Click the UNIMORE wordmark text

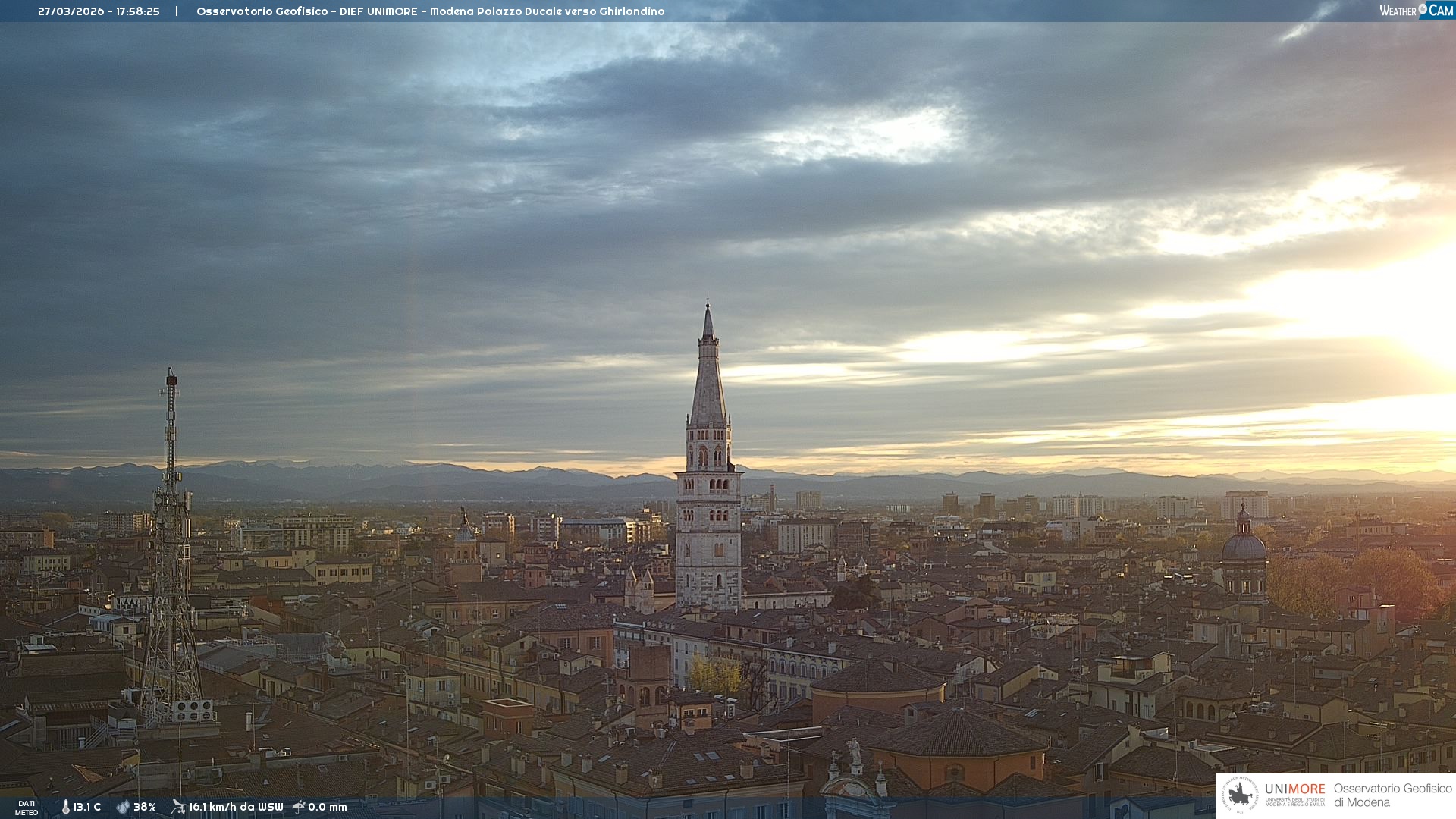1294,789
